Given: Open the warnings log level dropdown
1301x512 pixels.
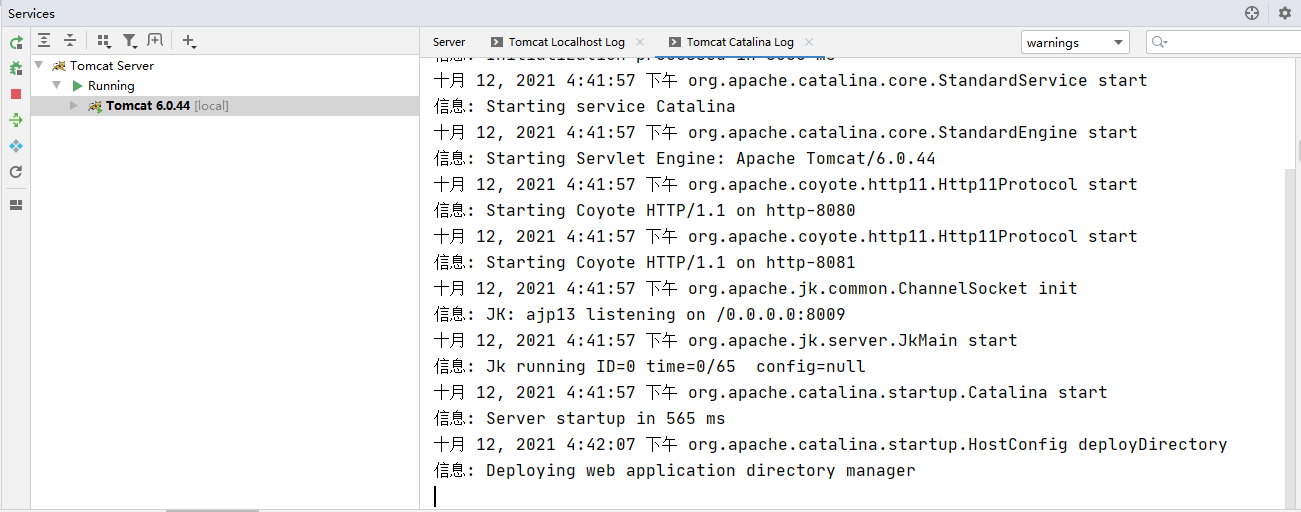Looking at the screenshot, I should click(x=1075, y=42).
